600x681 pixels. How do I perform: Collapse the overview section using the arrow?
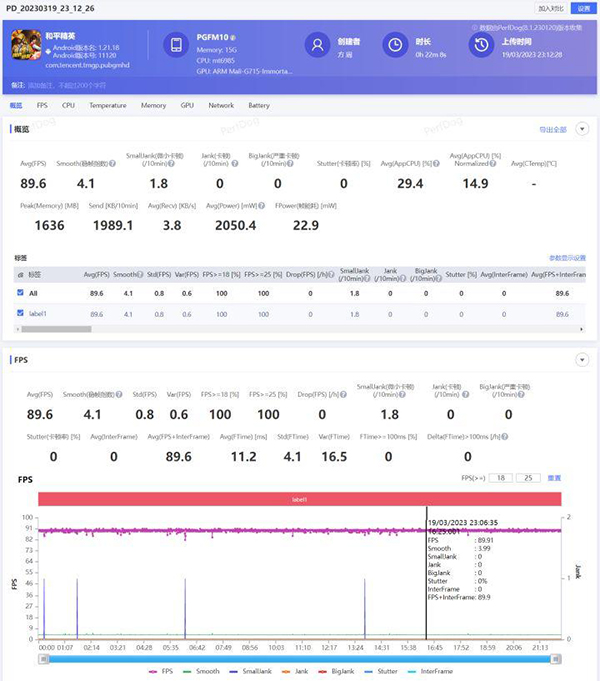tap(581, 129)
